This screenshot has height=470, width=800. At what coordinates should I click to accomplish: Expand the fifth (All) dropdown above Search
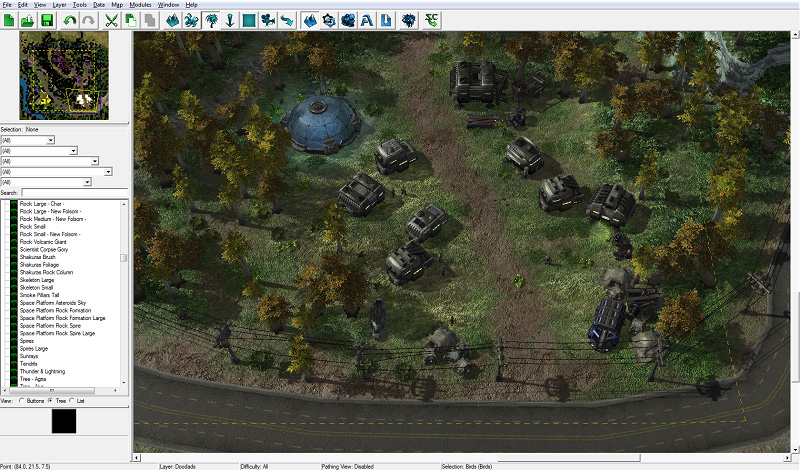87,182
